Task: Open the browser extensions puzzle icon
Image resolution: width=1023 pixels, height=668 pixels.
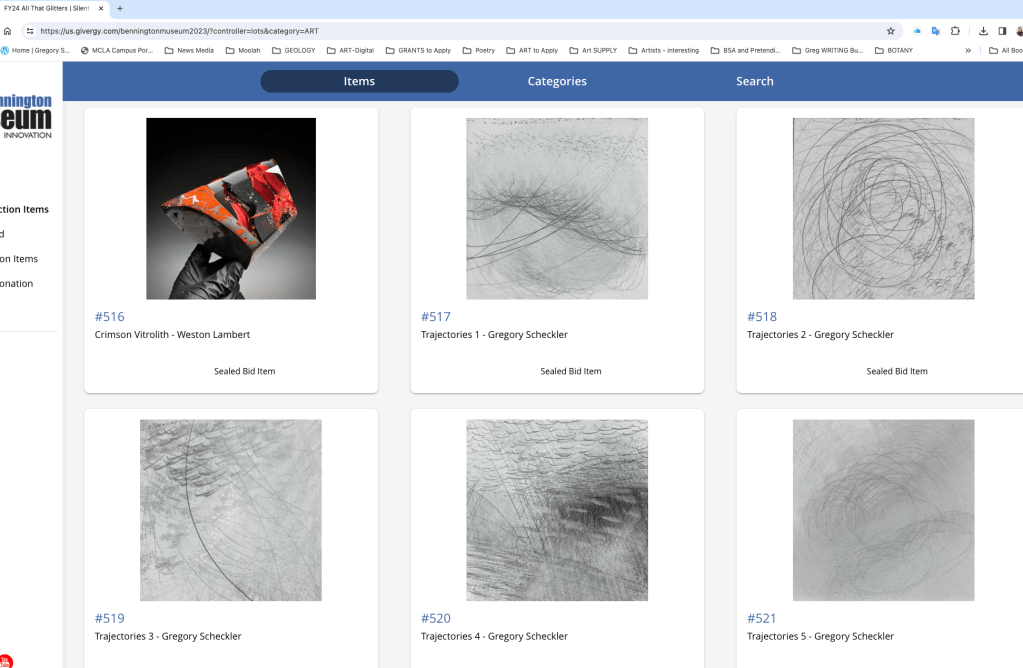Action: (955, 31)
